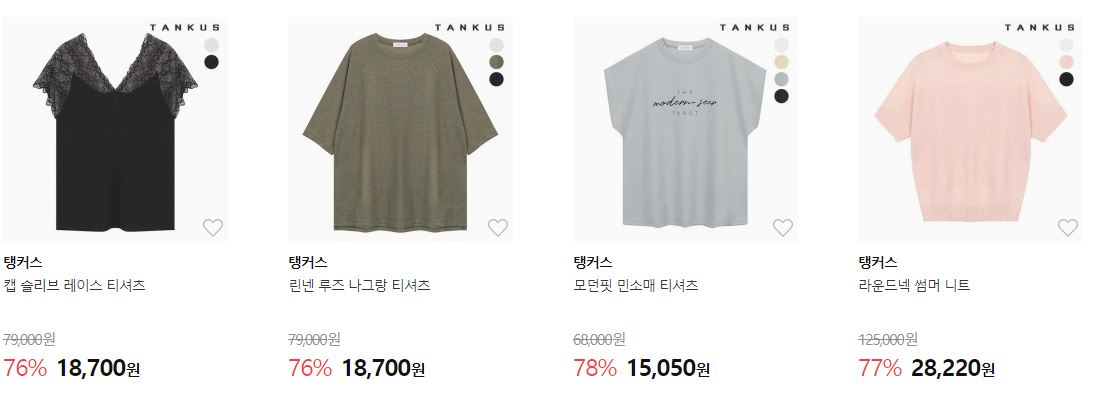View gray modern-seer printed tee image
Image resolution: width=1101 pixels, height=419 pixels.
(x=685, y=130)
